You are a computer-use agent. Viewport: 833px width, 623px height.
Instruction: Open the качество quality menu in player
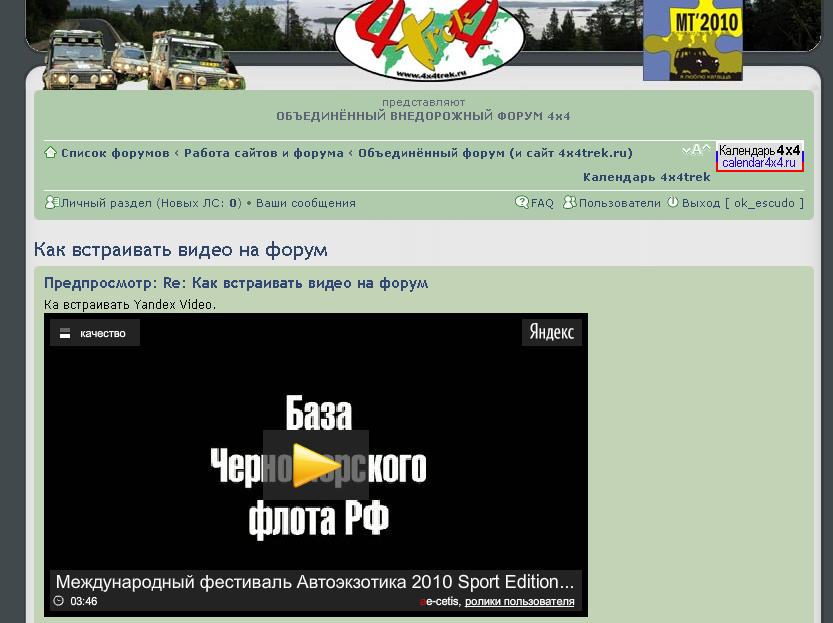95,333
